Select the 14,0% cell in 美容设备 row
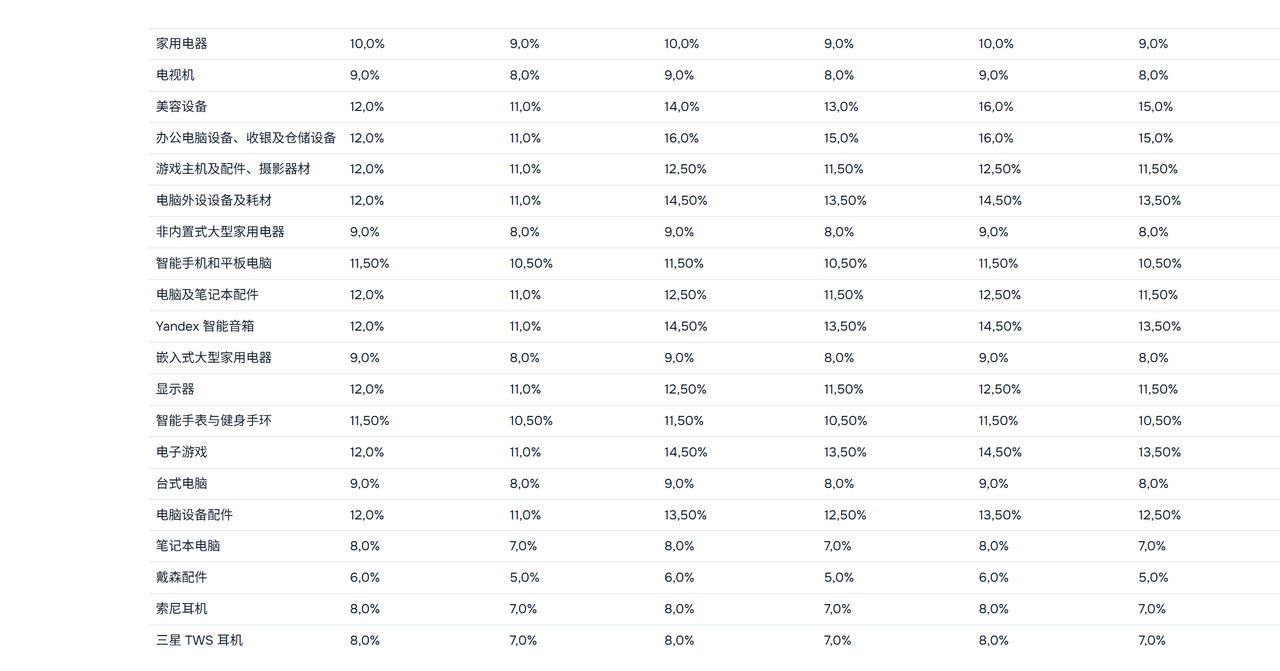The width and height of the screenshot is (1280, 671). point(682,107)
